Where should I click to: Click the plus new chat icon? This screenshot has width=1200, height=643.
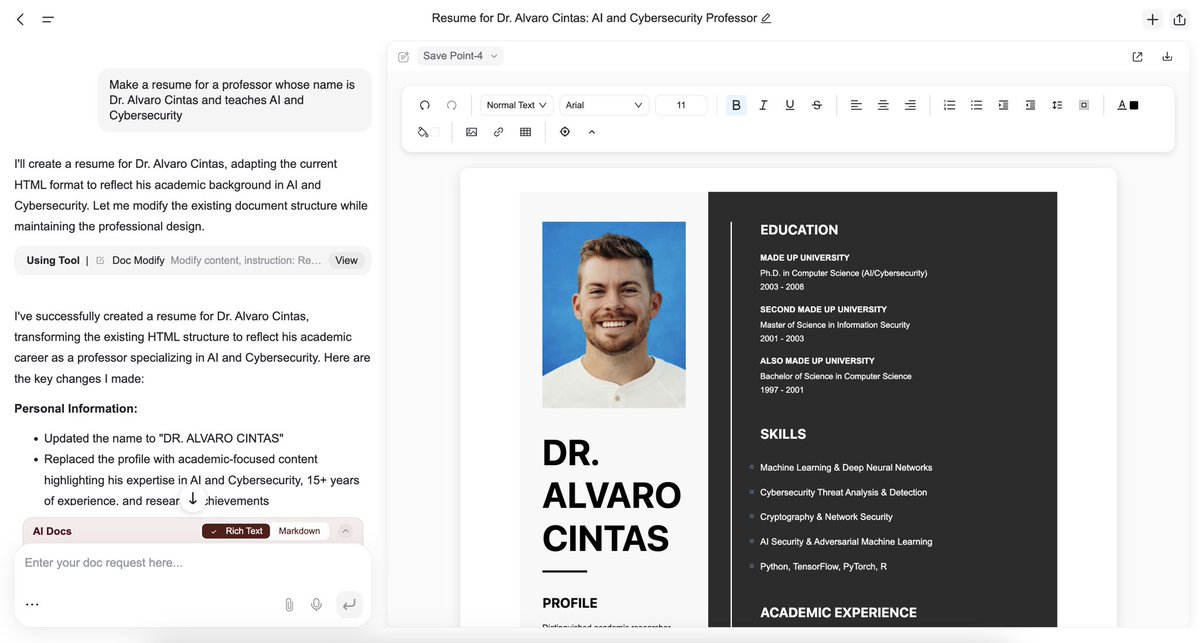click(1152, 19)
